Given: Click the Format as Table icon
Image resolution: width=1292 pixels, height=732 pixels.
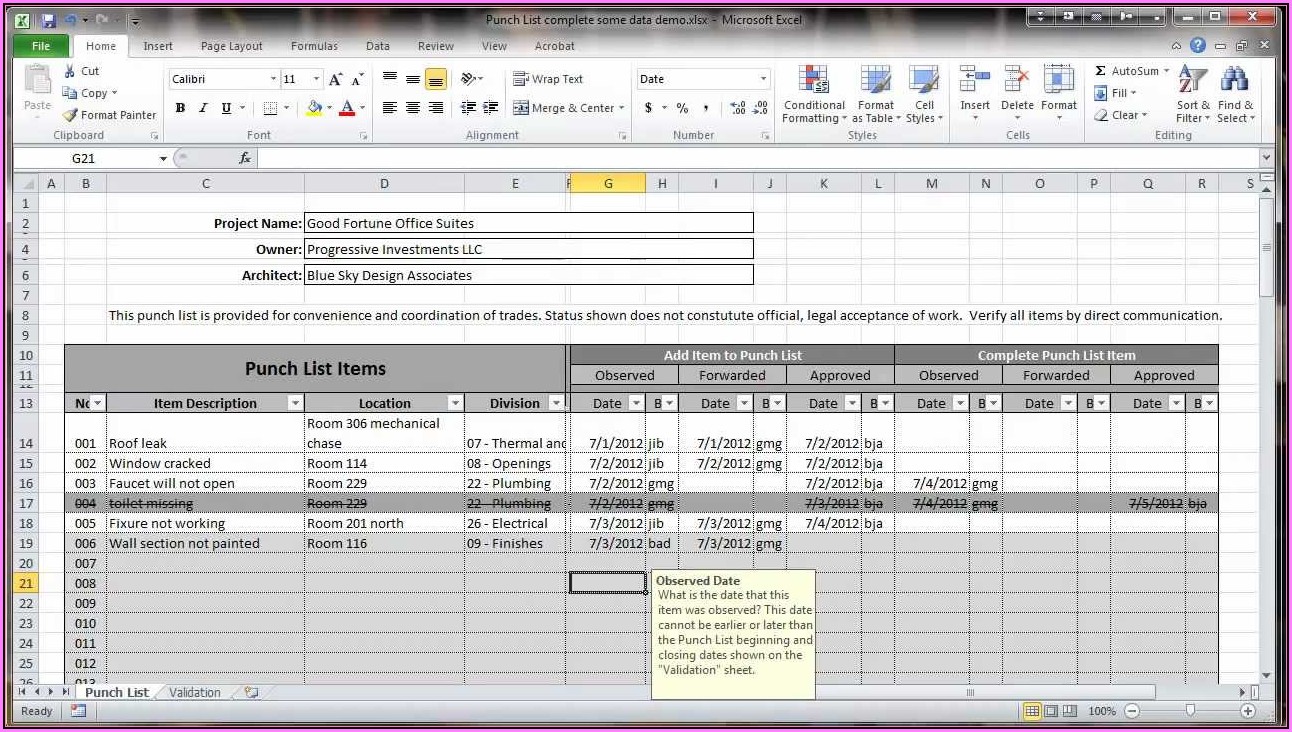Looking at the screenshot, I should [875, 95].
